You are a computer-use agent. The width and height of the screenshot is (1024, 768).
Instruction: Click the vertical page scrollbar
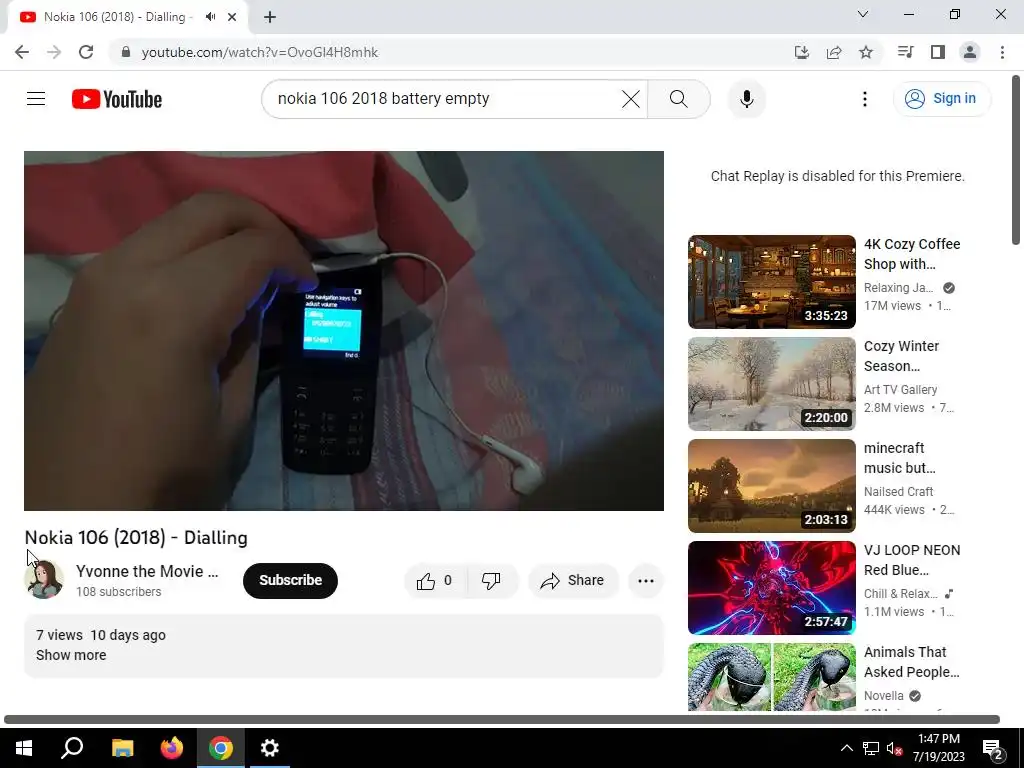click(1016, 161)
